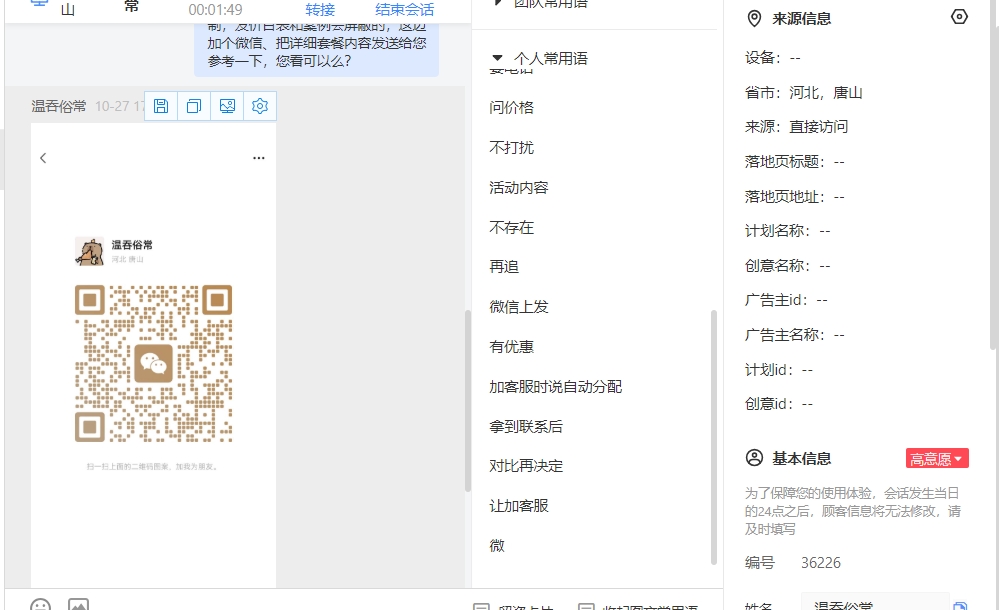Select the 有优惠 quick phrase
Screen dimensions: 999x610
coord(512,347)
